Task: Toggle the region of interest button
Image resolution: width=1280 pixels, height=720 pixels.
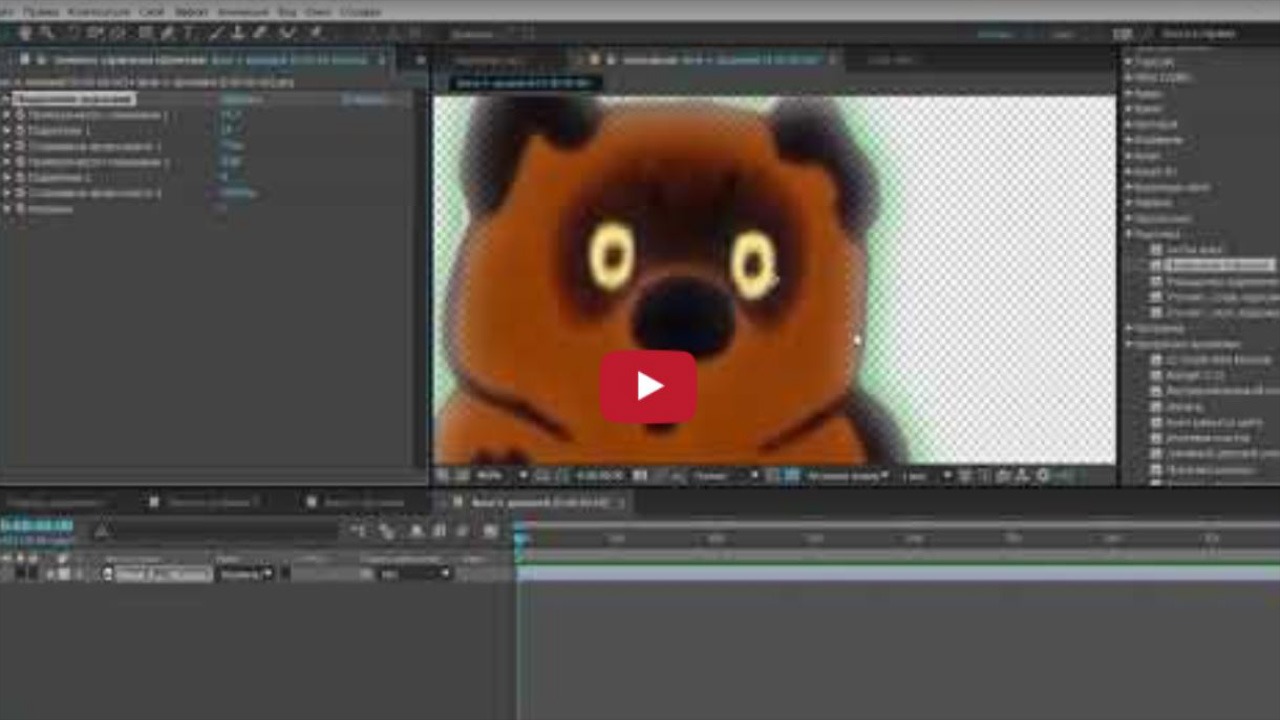Action: coord(774,476)
